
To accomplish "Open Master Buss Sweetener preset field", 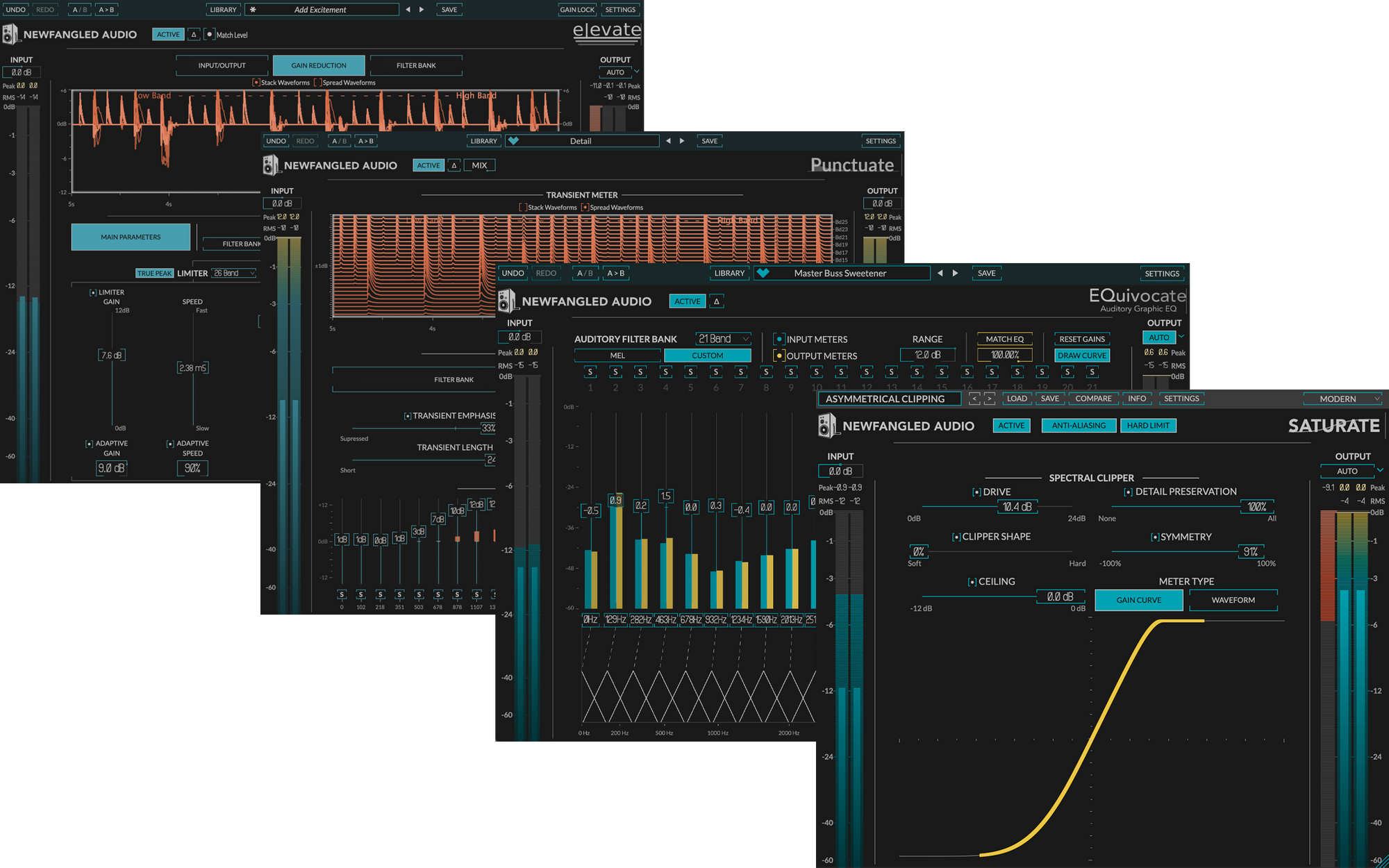I will point(841,274).
